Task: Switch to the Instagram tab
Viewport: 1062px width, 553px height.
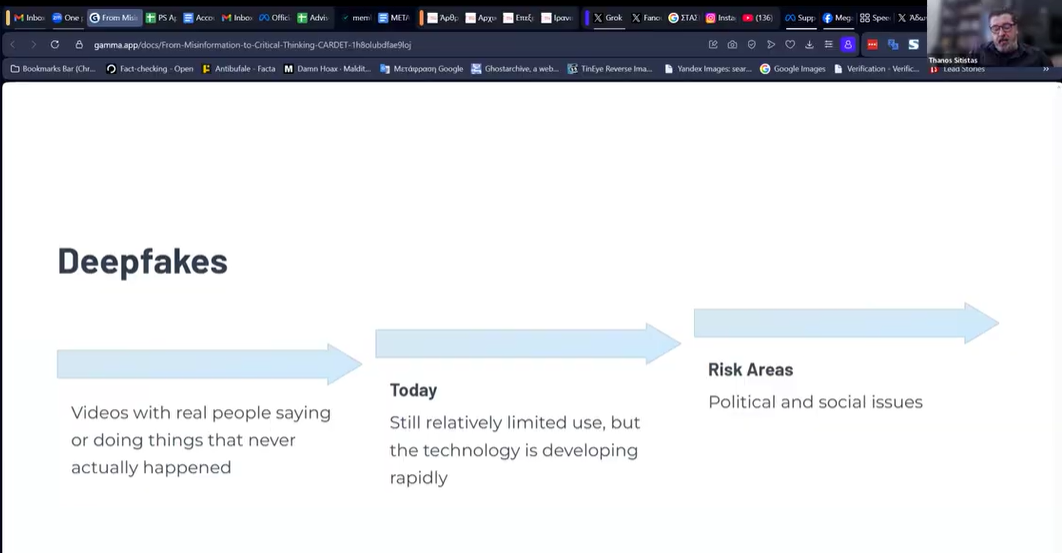Action: pyautogui.click(x=721, y=18)
